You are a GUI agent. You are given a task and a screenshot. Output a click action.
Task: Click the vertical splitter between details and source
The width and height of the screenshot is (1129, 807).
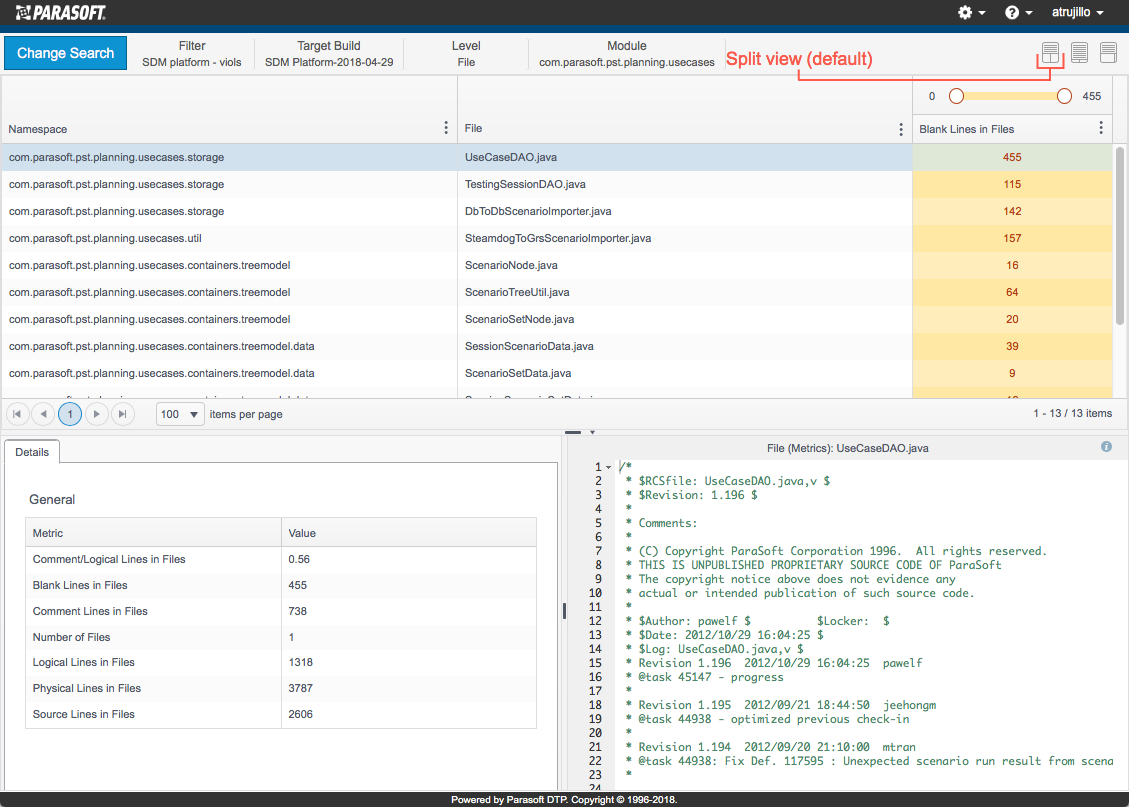[x=564, y=611]
